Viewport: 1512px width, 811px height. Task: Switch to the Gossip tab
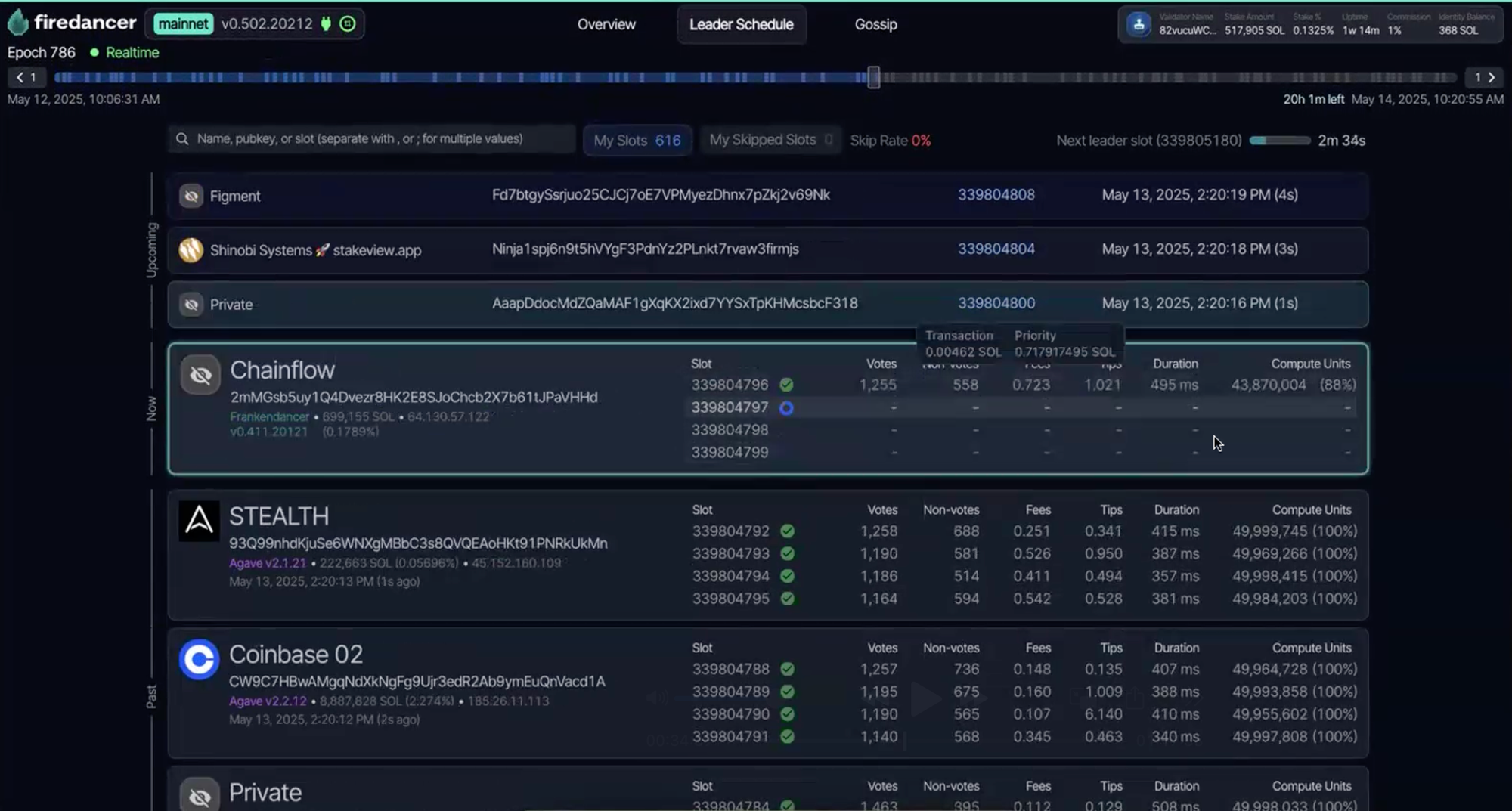(x=875, y=24)
